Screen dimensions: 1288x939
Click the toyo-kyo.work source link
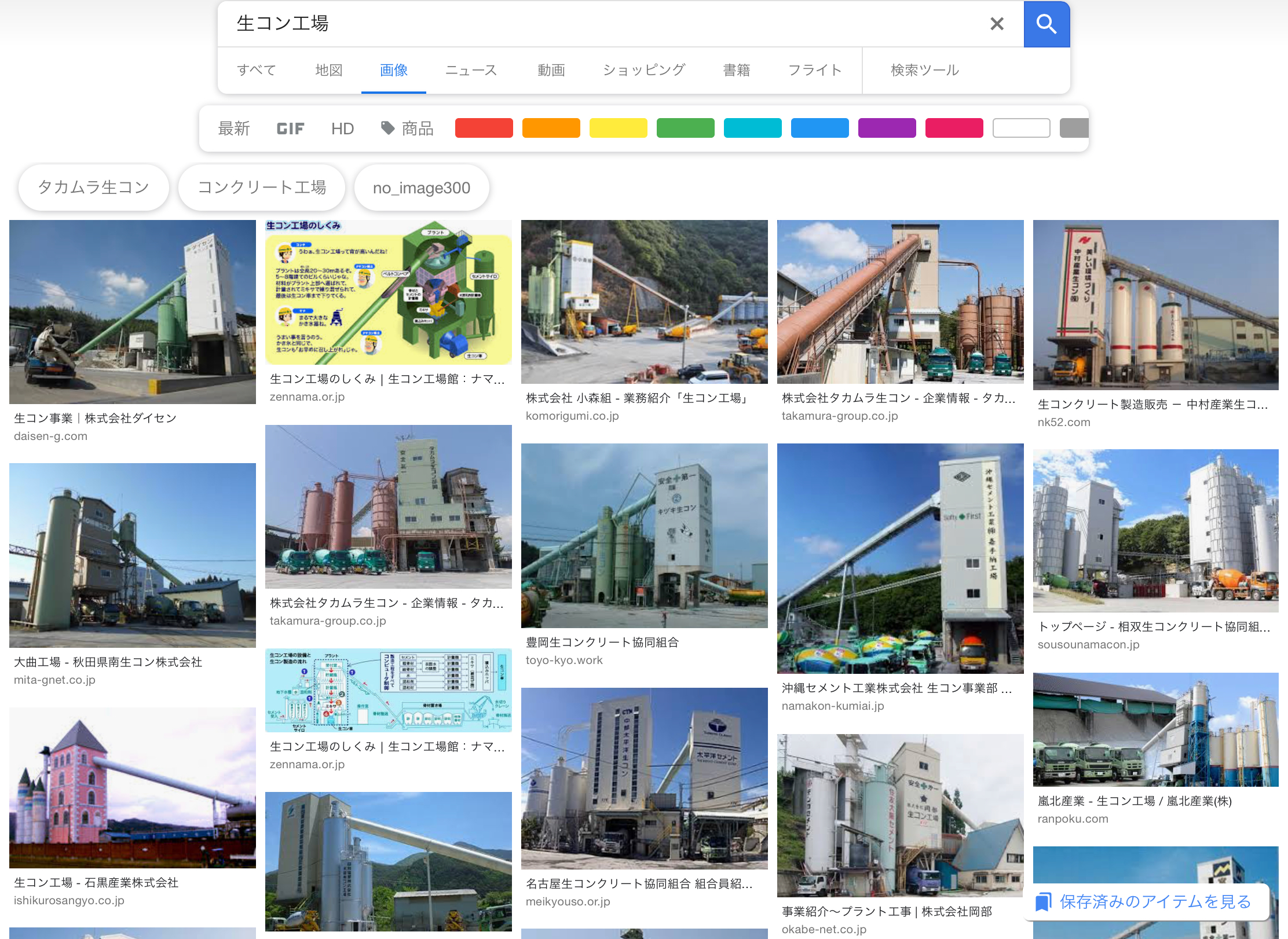[x=564, y=661]
